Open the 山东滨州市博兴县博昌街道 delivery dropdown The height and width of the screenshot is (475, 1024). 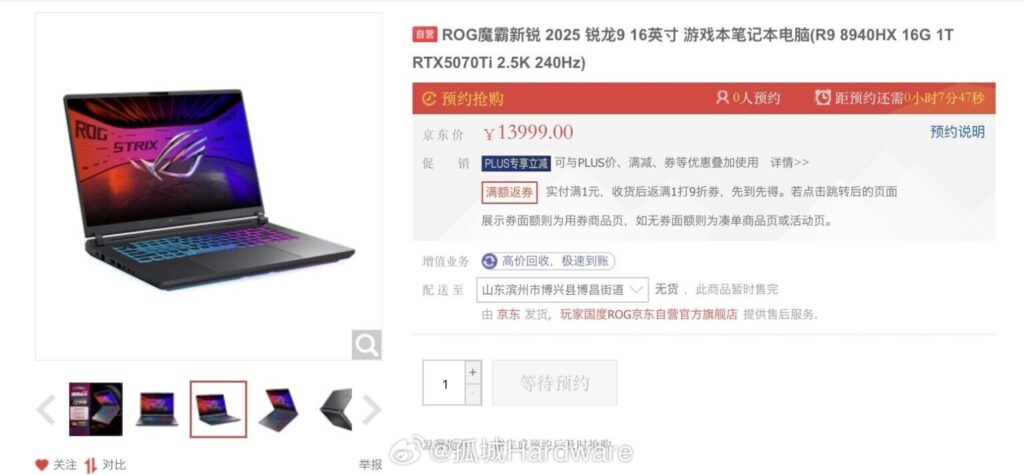tap(562, 289)
